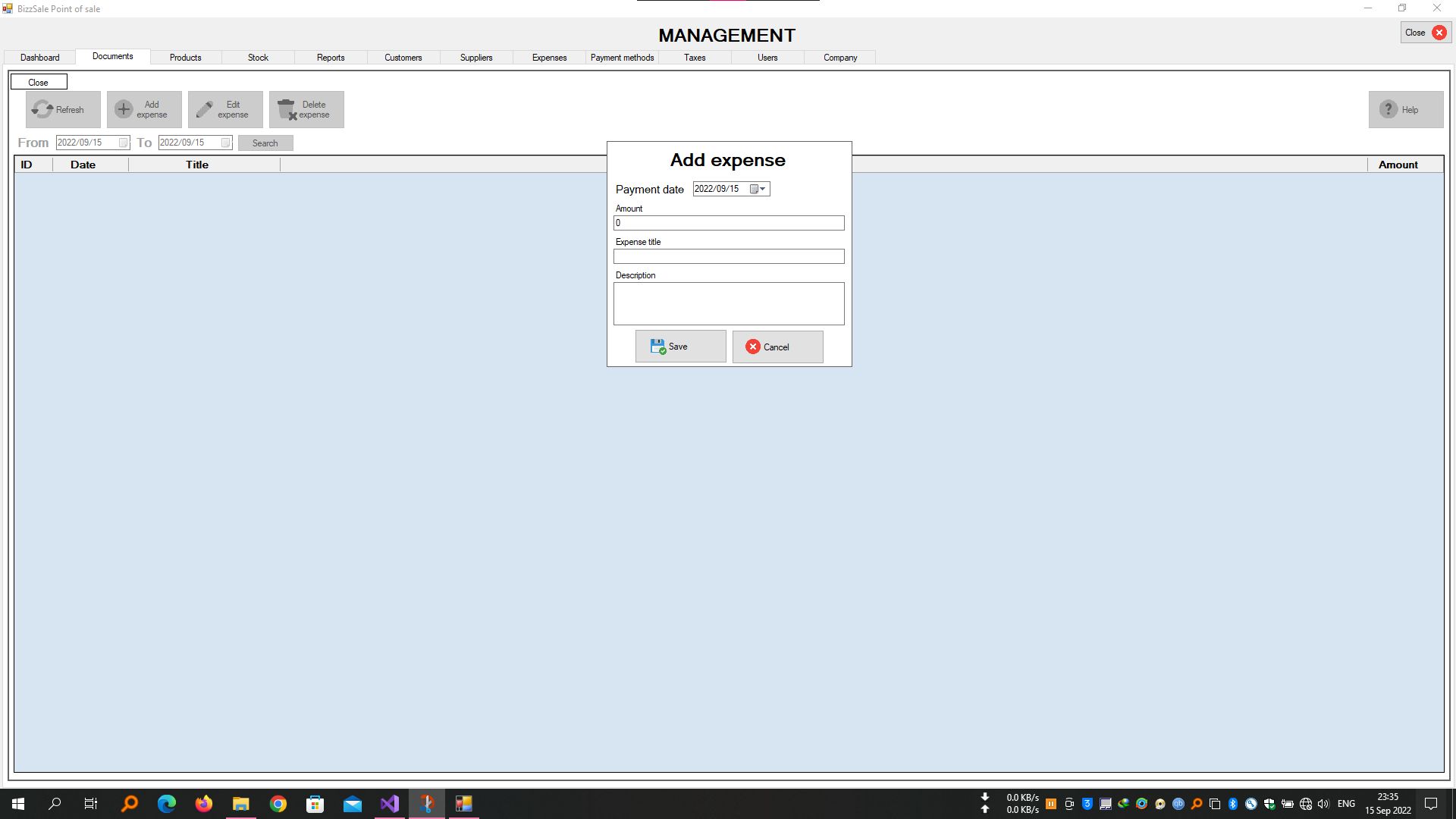Screen dimensions: 1456x819
Task: Open Visual Studio from the taskbar
Action: (389, 804)
